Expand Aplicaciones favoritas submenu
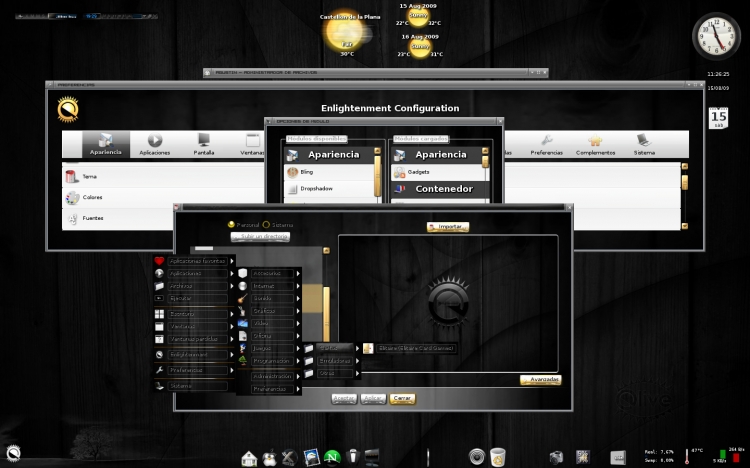750x468 pixels. tap(194, 261)
